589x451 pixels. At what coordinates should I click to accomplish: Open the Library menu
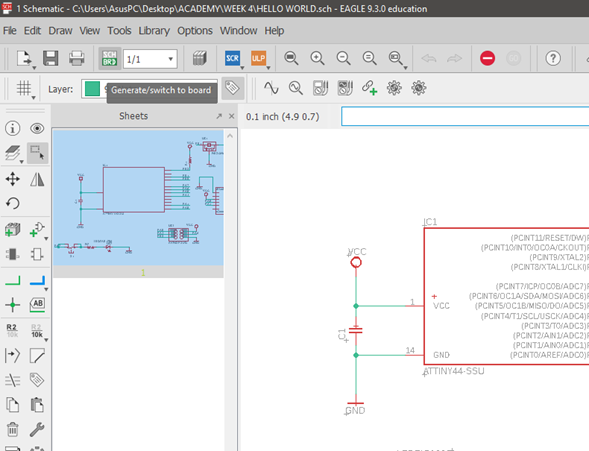154,30
